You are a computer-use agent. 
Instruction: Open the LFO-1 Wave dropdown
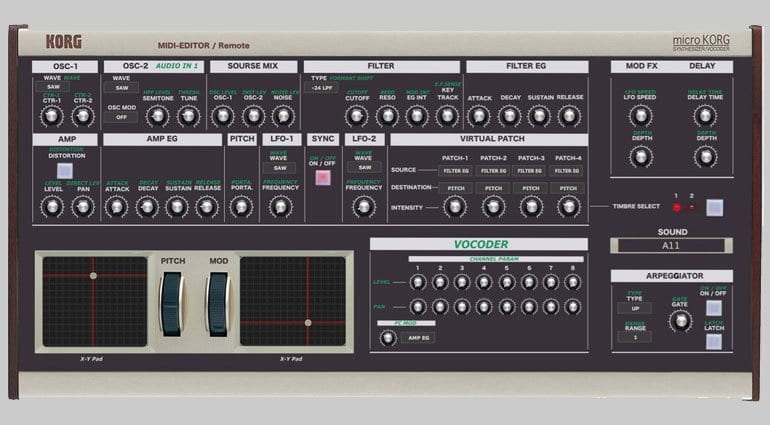pos(280,168)
